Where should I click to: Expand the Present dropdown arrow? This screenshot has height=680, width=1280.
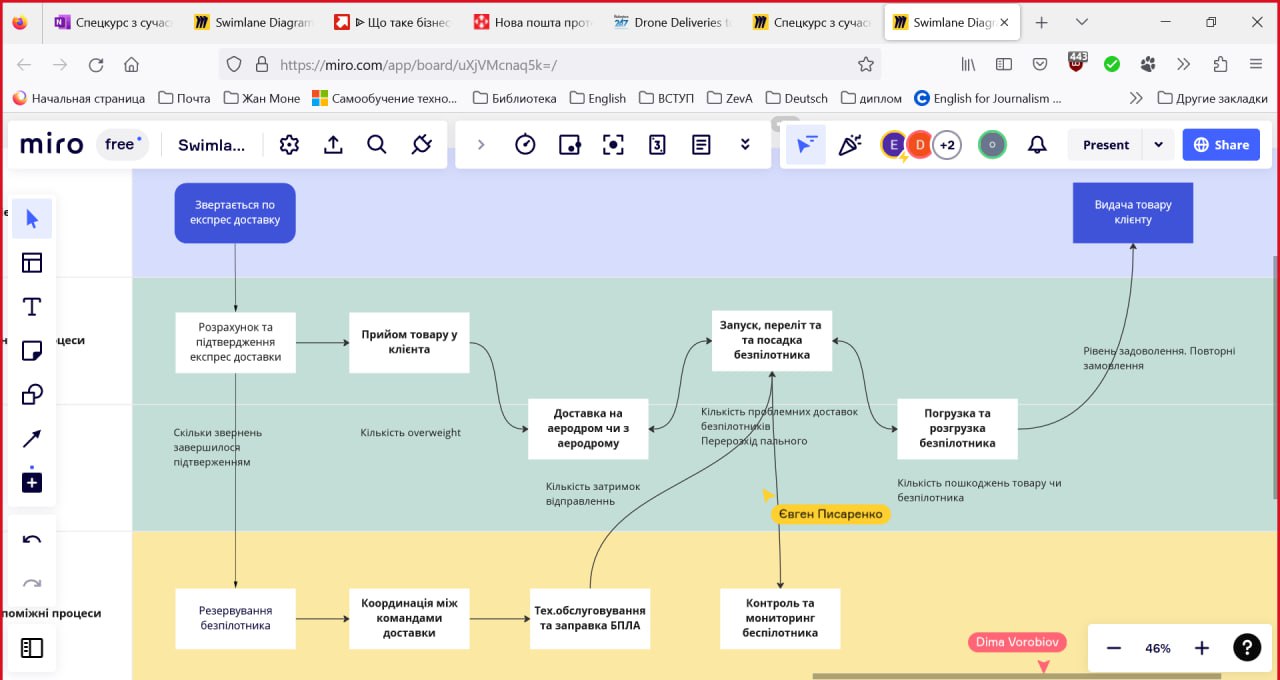1158,145
